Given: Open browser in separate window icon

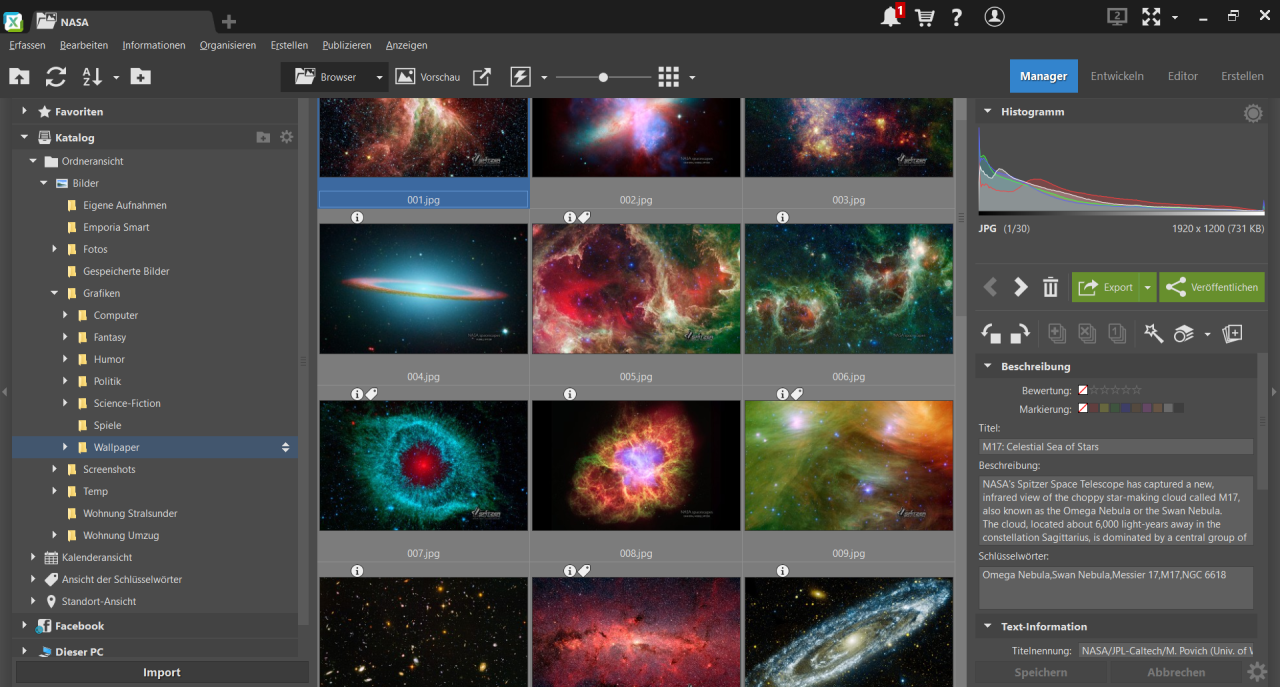Looking at the screenshot, I should [x=482, y=77].
